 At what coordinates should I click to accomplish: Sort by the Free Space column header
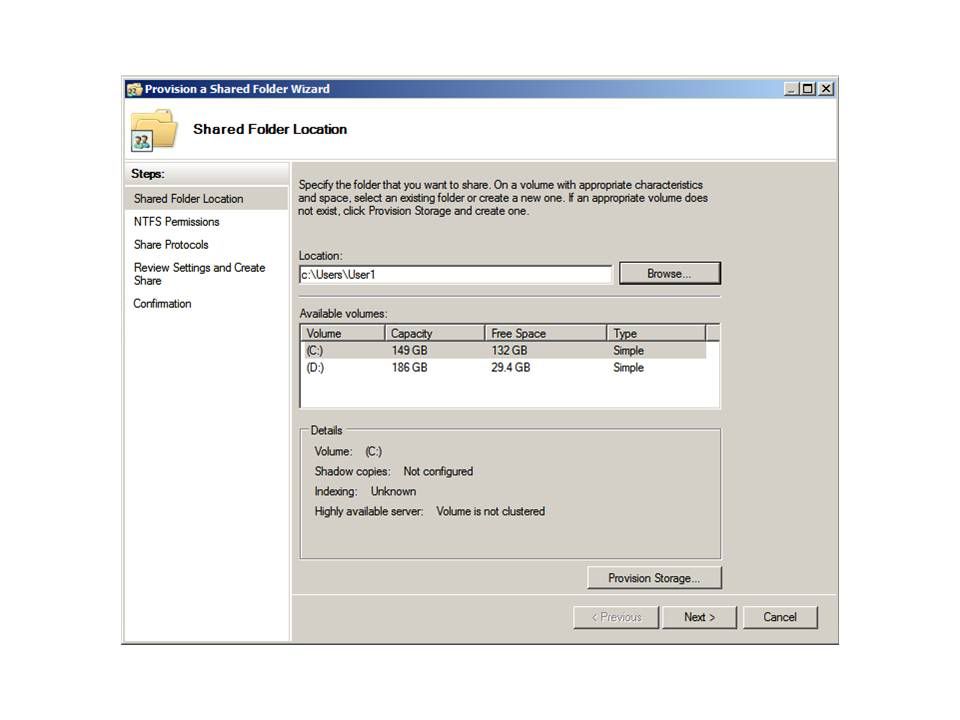545,333
